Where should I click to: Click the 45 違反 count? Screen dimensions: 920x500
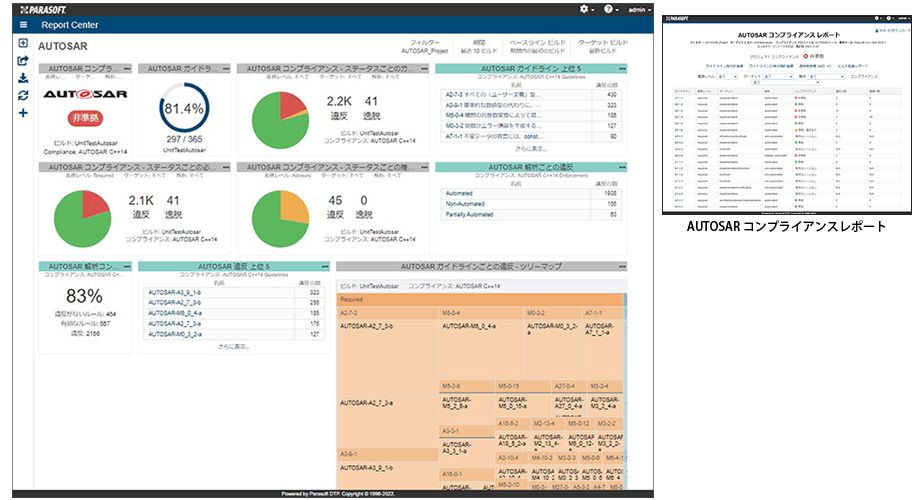click(335, 207)
